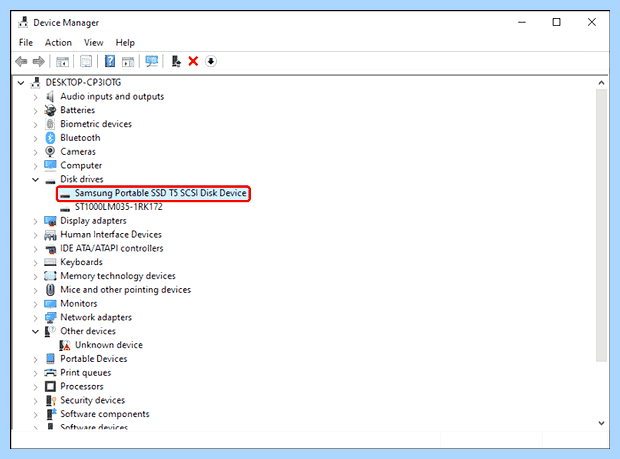Close the Device Manager window

(x=592, y=22)
